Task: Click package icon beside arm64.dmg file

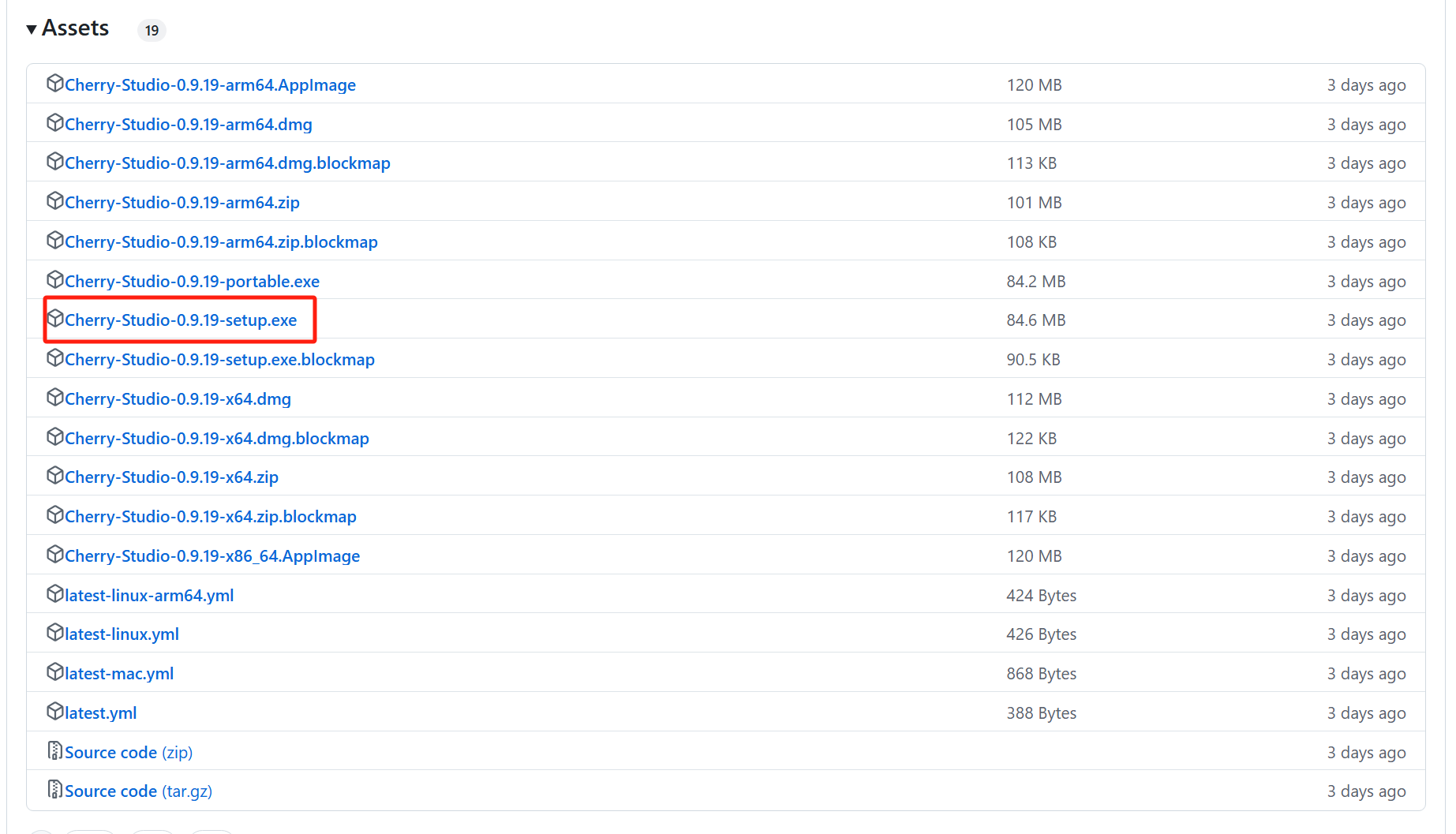Action: tap(54, 122)
